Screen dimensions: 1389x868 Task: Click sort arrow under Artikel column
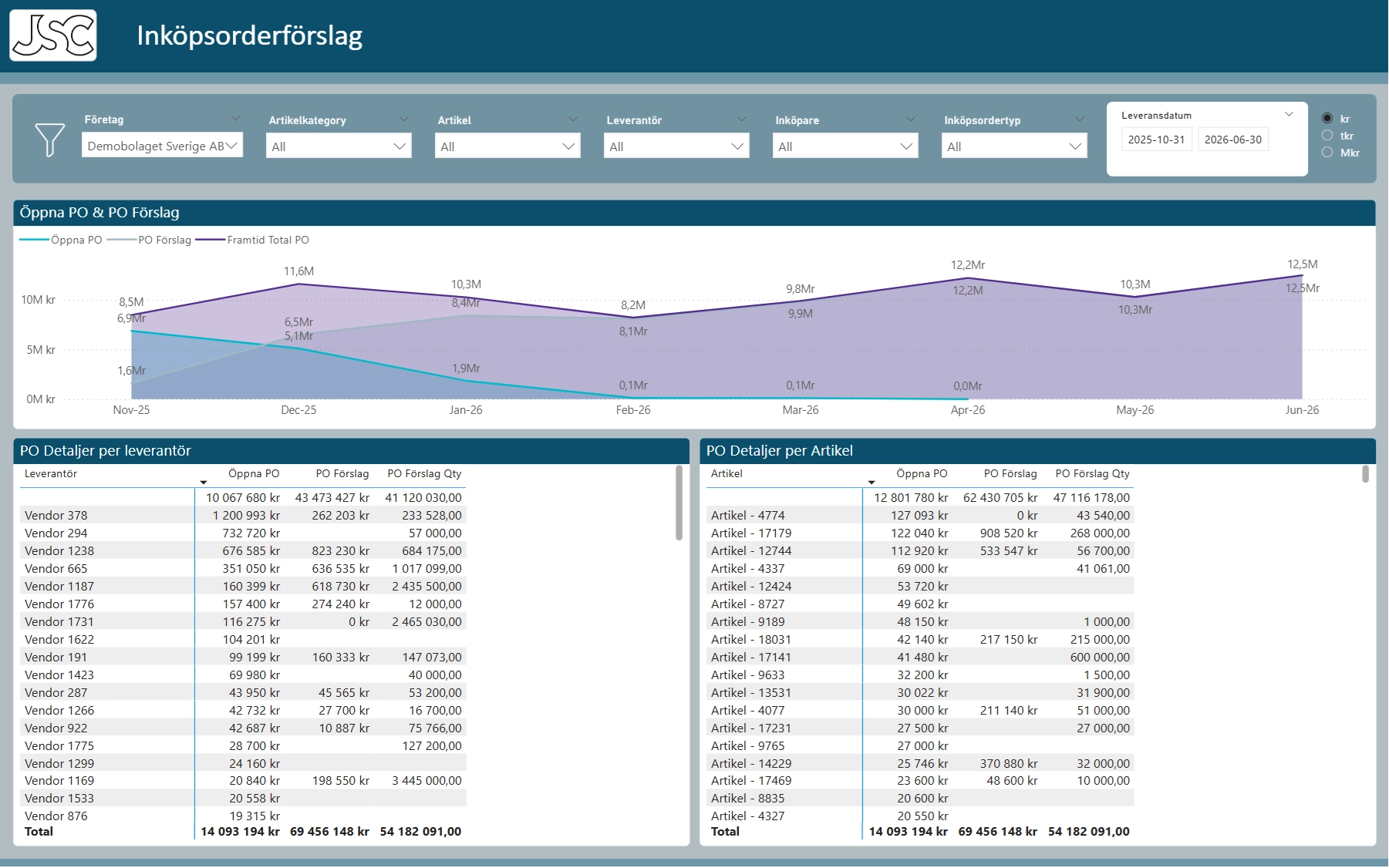871,483
